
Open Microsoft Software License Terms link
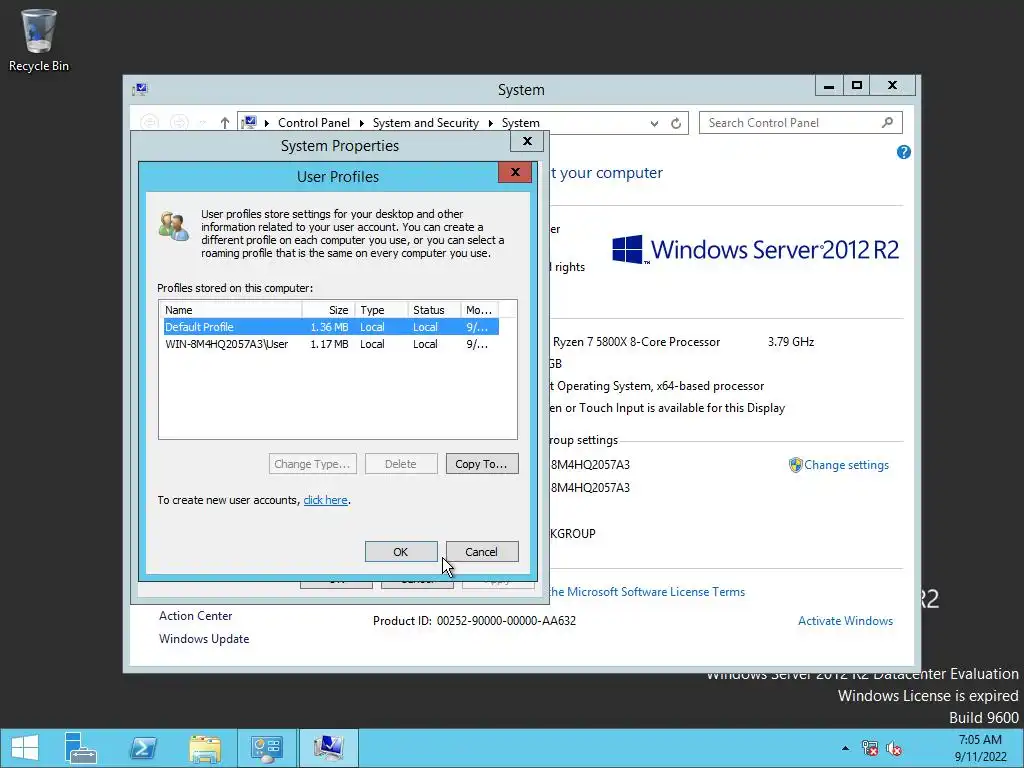point(647,592)
